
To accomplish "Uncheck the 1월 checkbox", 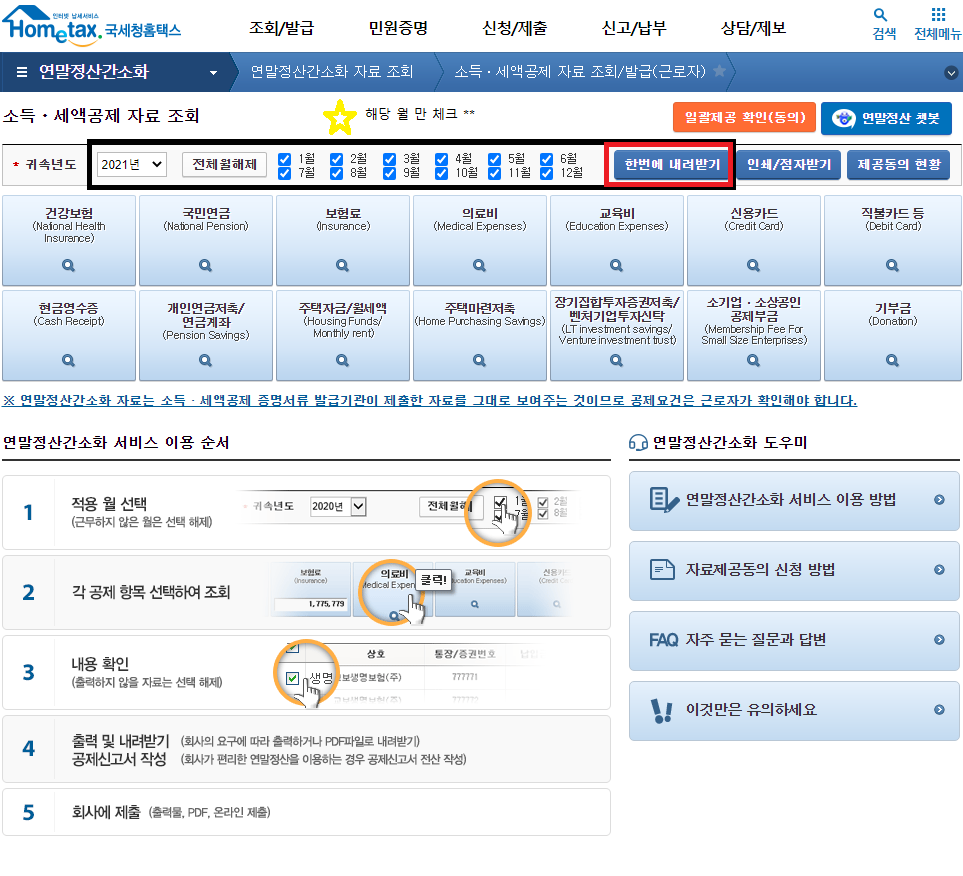I will tap(285, 159).
